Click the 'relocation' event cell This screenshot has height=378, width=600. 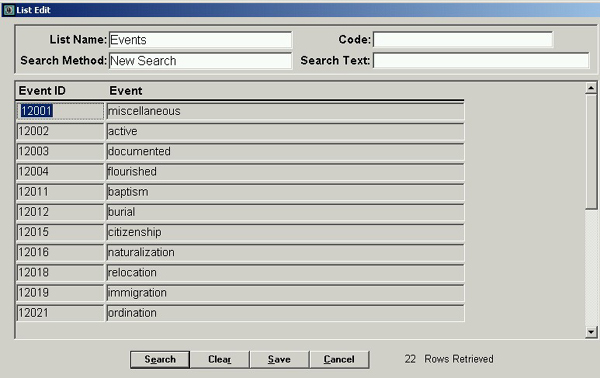pos(285,273)
